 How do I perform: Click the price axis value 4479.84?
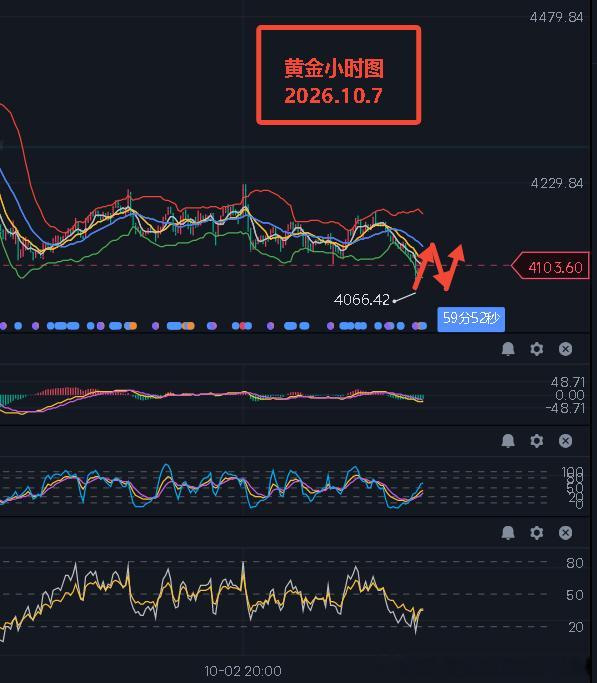point(557,17)
